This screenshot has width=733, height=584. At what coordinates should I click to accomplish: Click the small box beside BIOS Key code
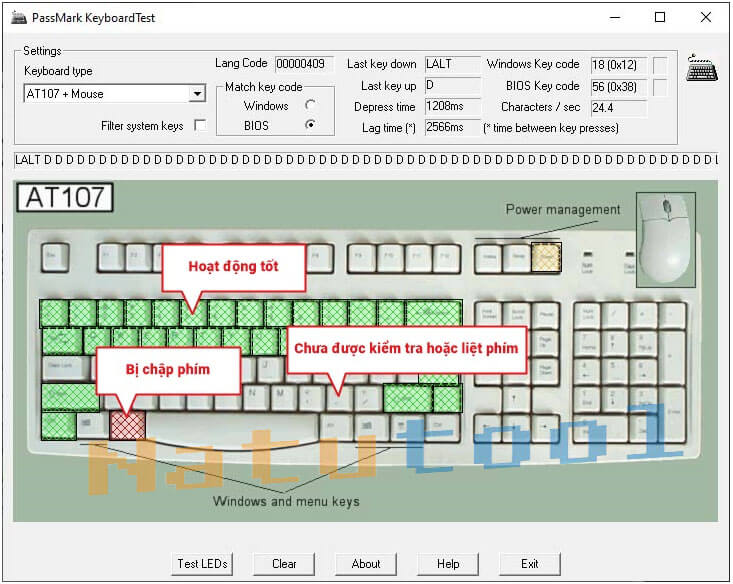tap(660, 87)
